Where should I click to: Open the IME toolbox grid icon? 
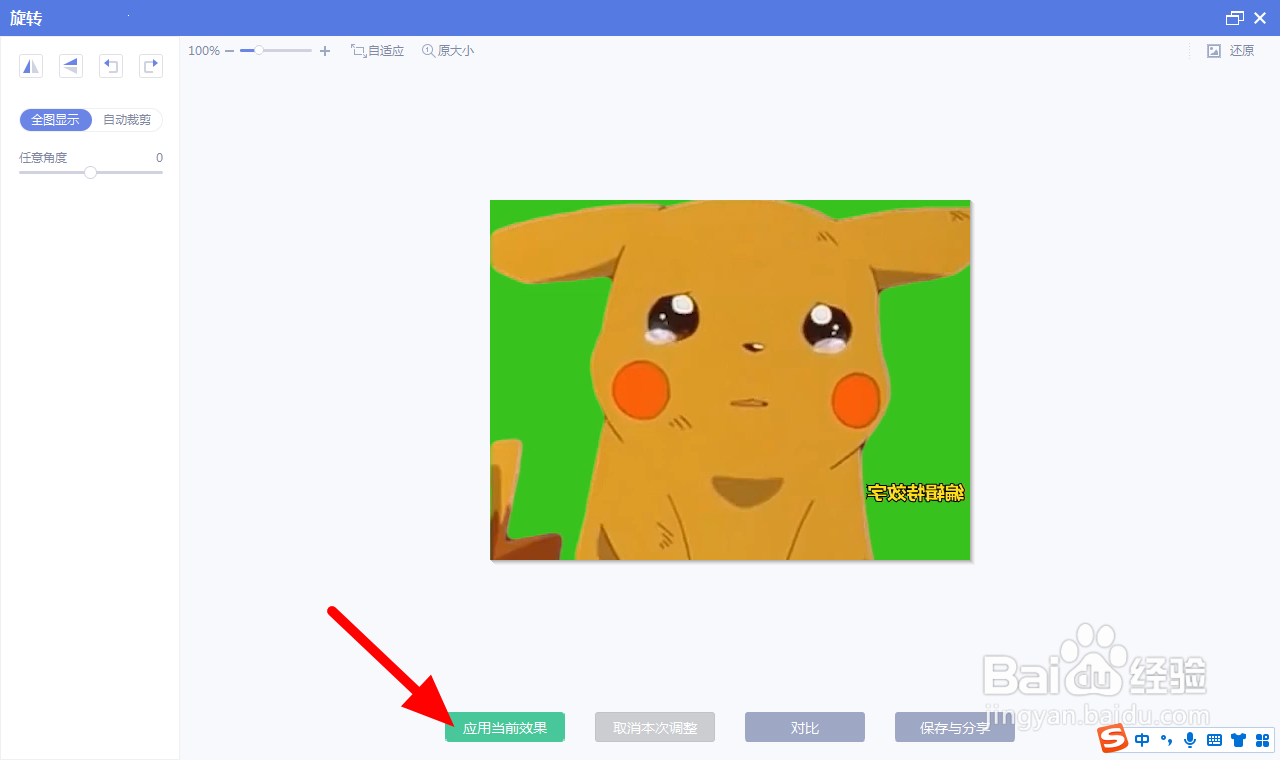click(x=1262, y=740)
